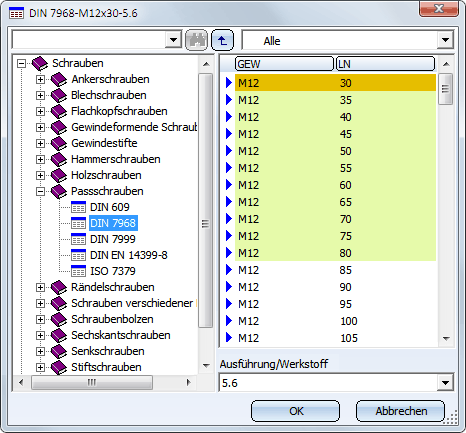Screen dimensions: 466x433
Task: Confirm selection with OK button
Action: (296, 411)
